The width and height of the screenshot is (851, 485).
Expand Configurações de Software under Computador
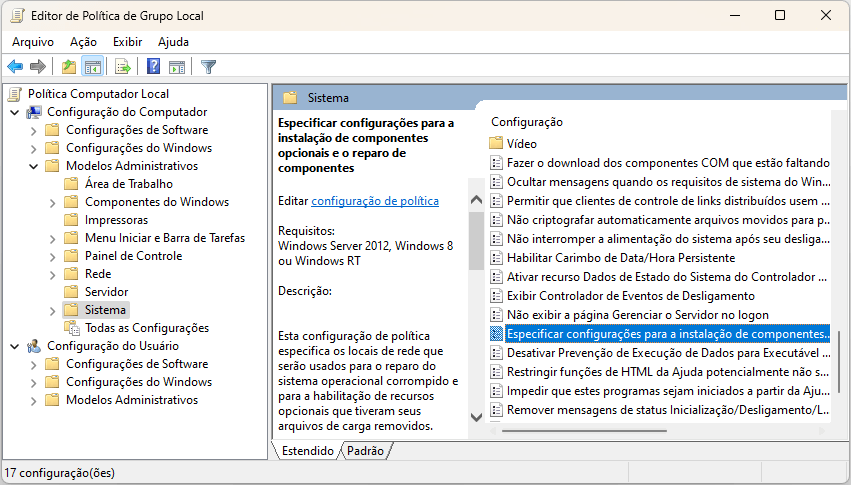click(x=34, y=131)
